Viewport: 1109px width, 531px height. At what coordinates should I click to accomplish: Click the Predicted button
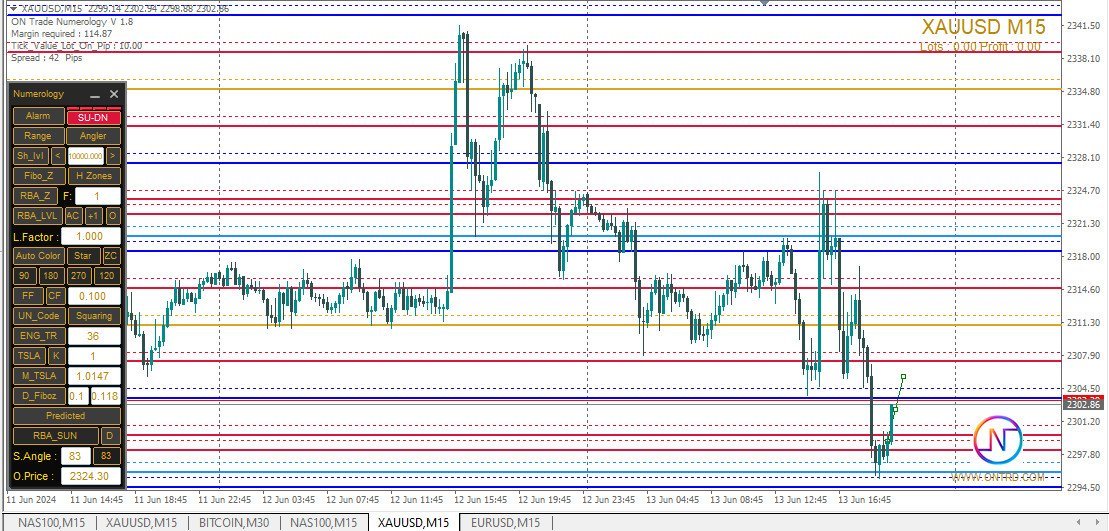coord(66,416)
